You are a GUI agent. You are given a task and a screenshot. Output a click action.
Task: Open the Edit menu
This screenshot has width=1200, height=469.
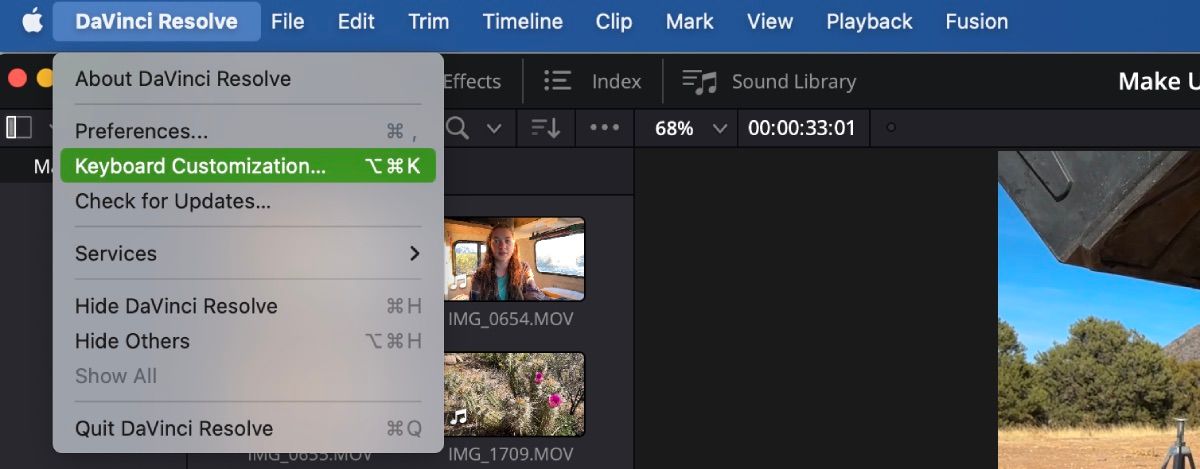[356, 21]
